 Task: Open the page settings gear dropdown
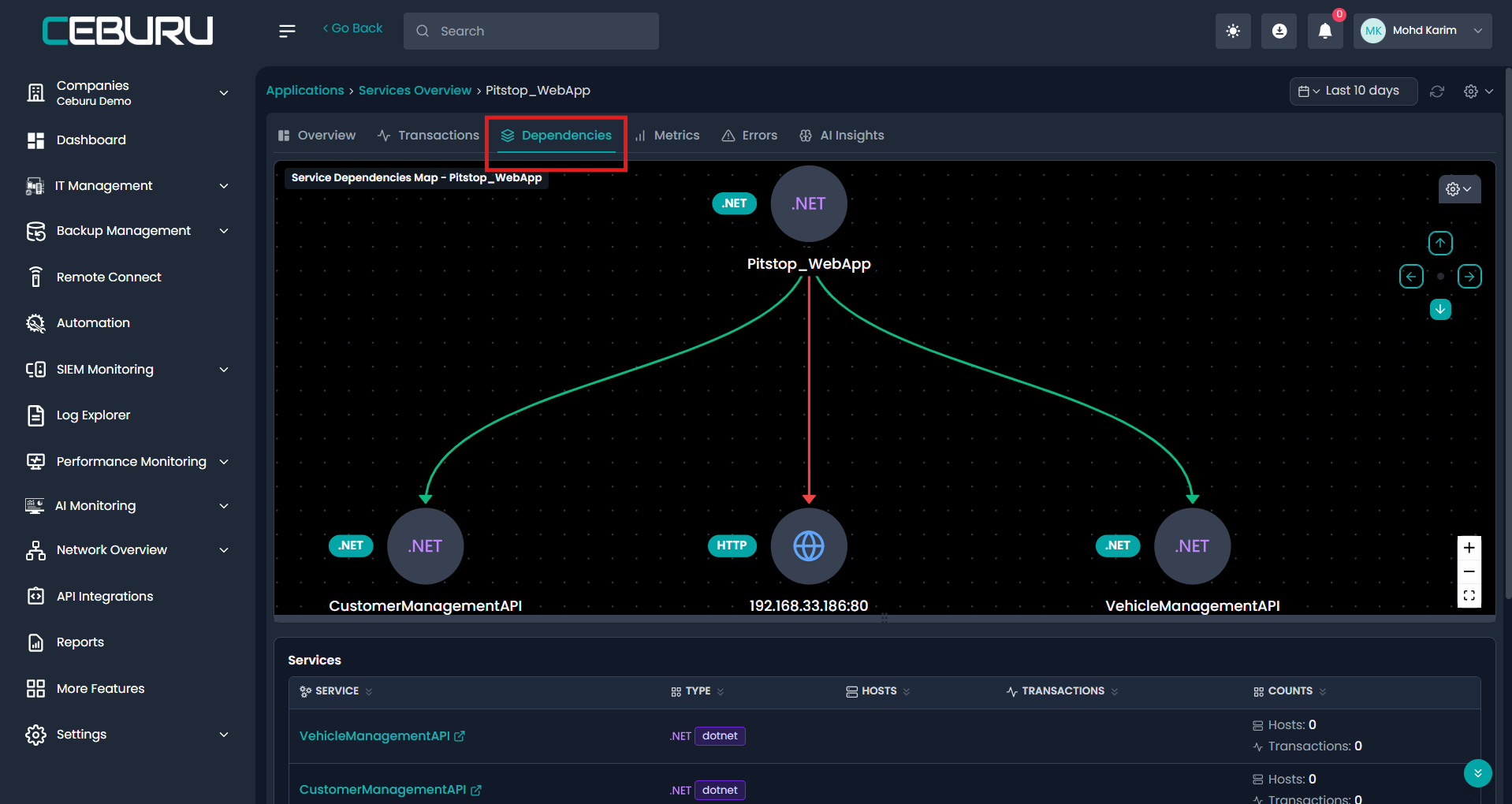1478,91
